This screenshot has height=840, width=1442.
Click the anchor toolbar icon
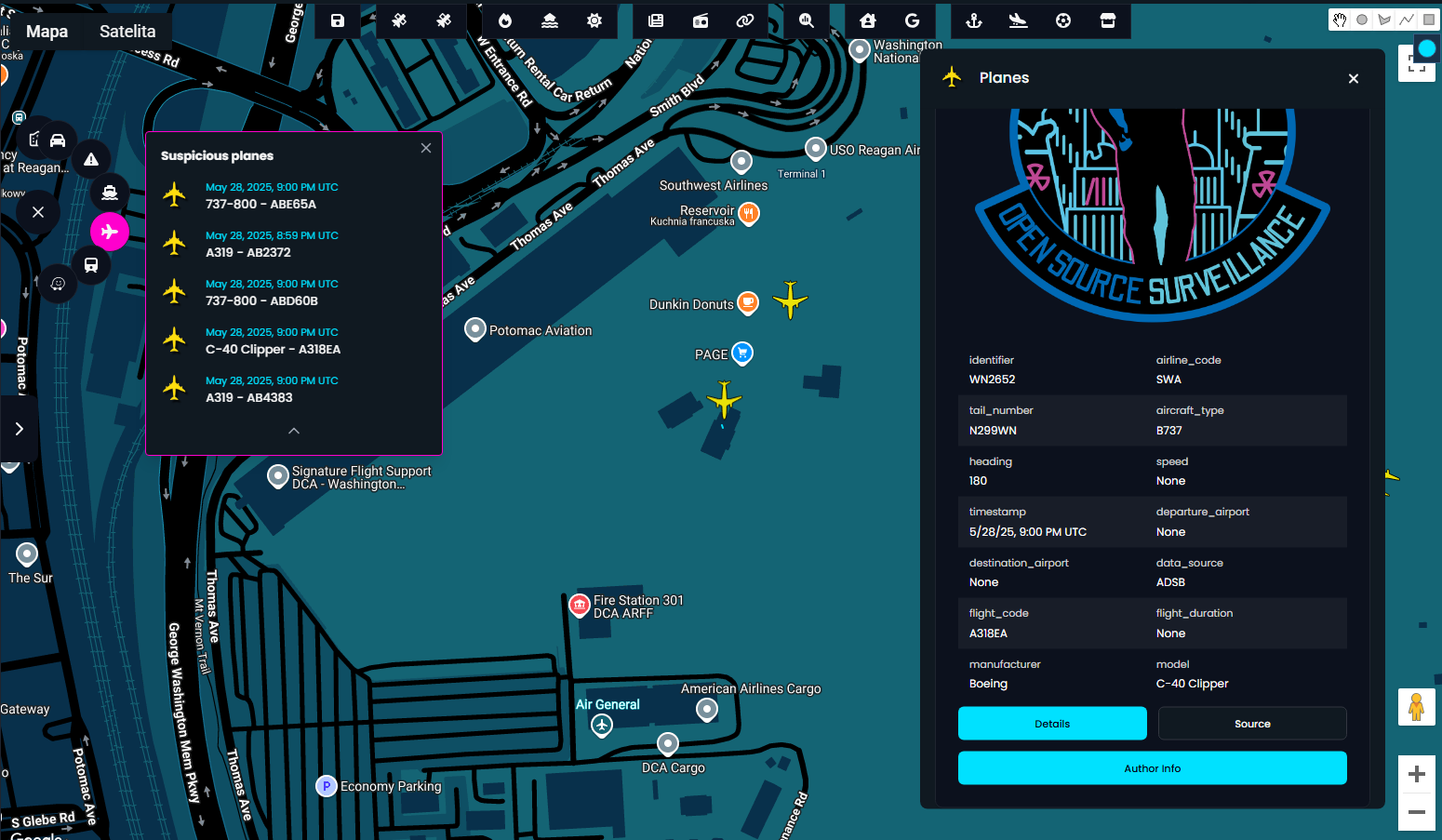click(974, 20)
